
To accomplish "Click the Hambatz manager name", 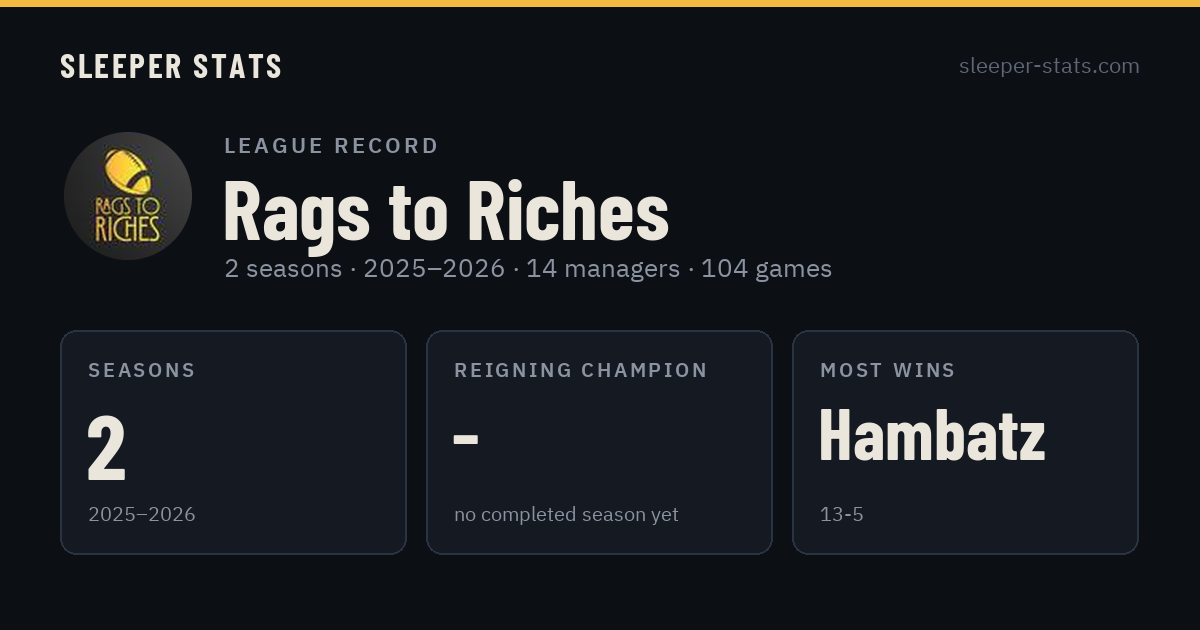I will tap(932, 437).
